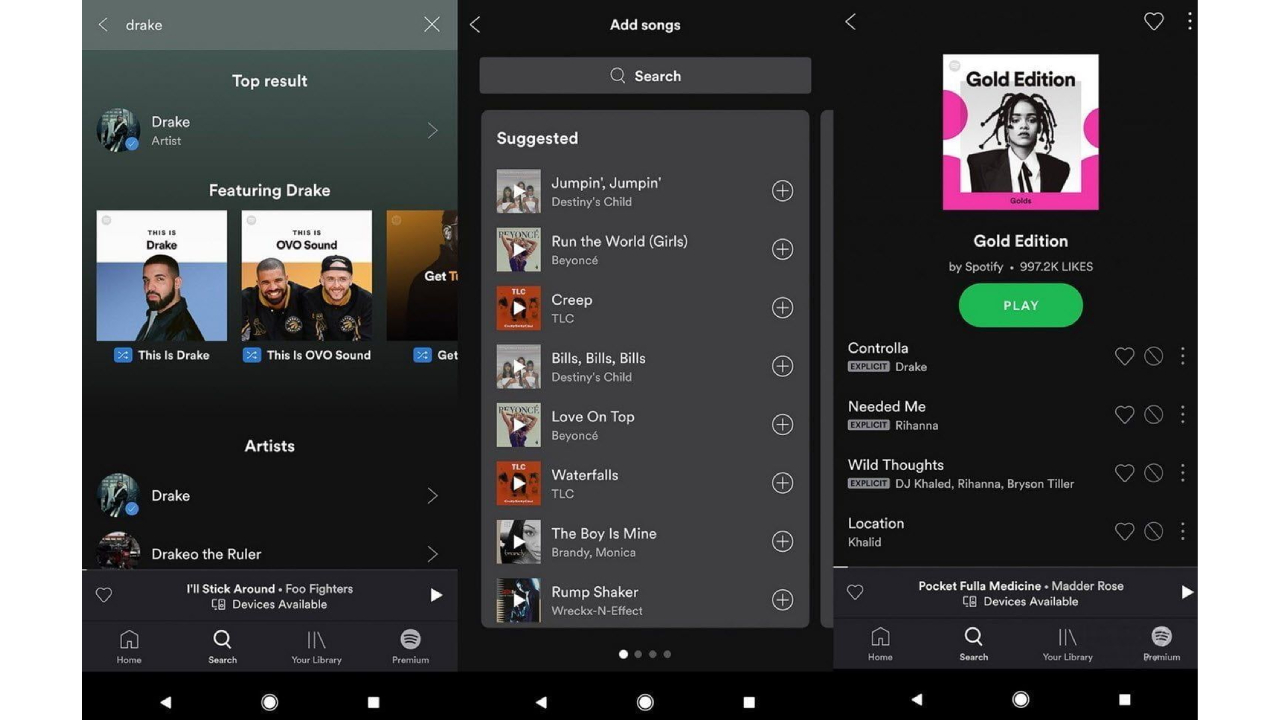The height and width of the screenshot is (720, 1280).
Task: Open the options menu for Controlla
Action: 1183,356
